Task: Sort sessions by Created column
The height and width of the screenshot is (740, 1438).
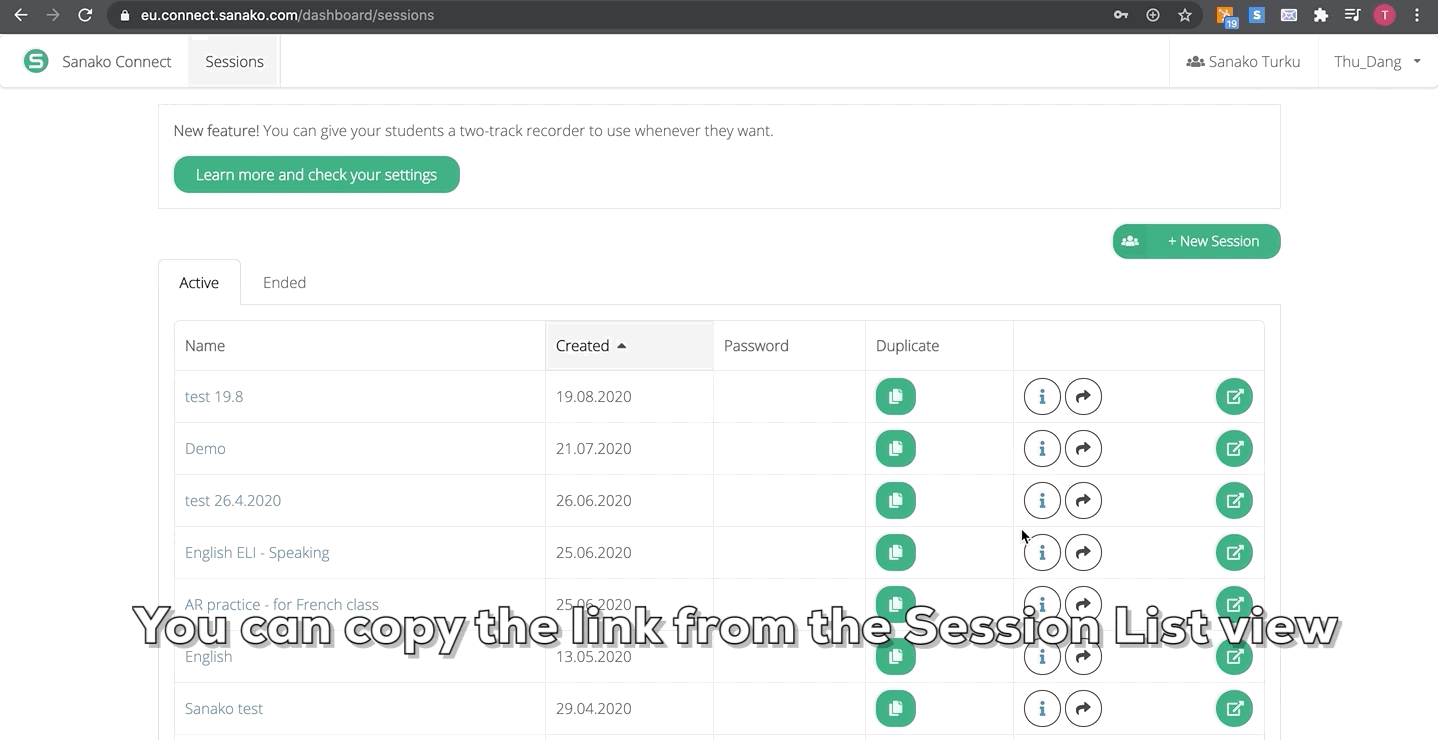Action: (x=629, y=345)
